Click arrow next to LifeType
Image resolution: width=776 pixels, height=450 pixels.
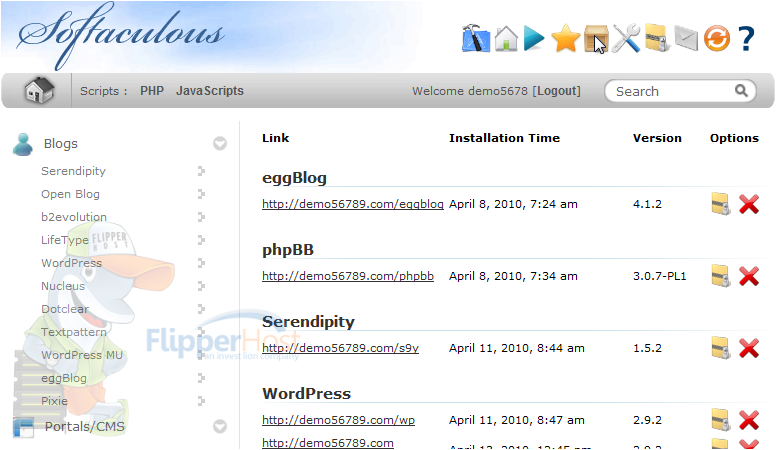pyautogui.click(x=201, y=240)
